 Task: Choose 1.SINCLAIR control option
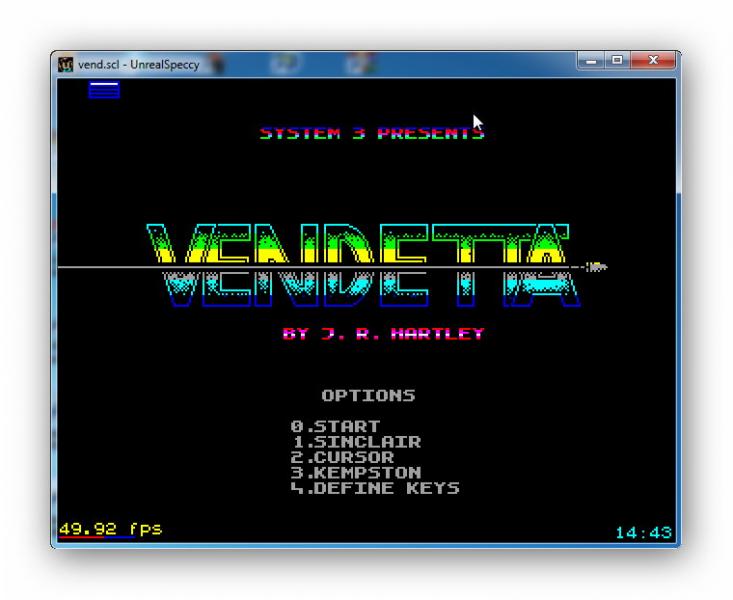click(356, 441)
